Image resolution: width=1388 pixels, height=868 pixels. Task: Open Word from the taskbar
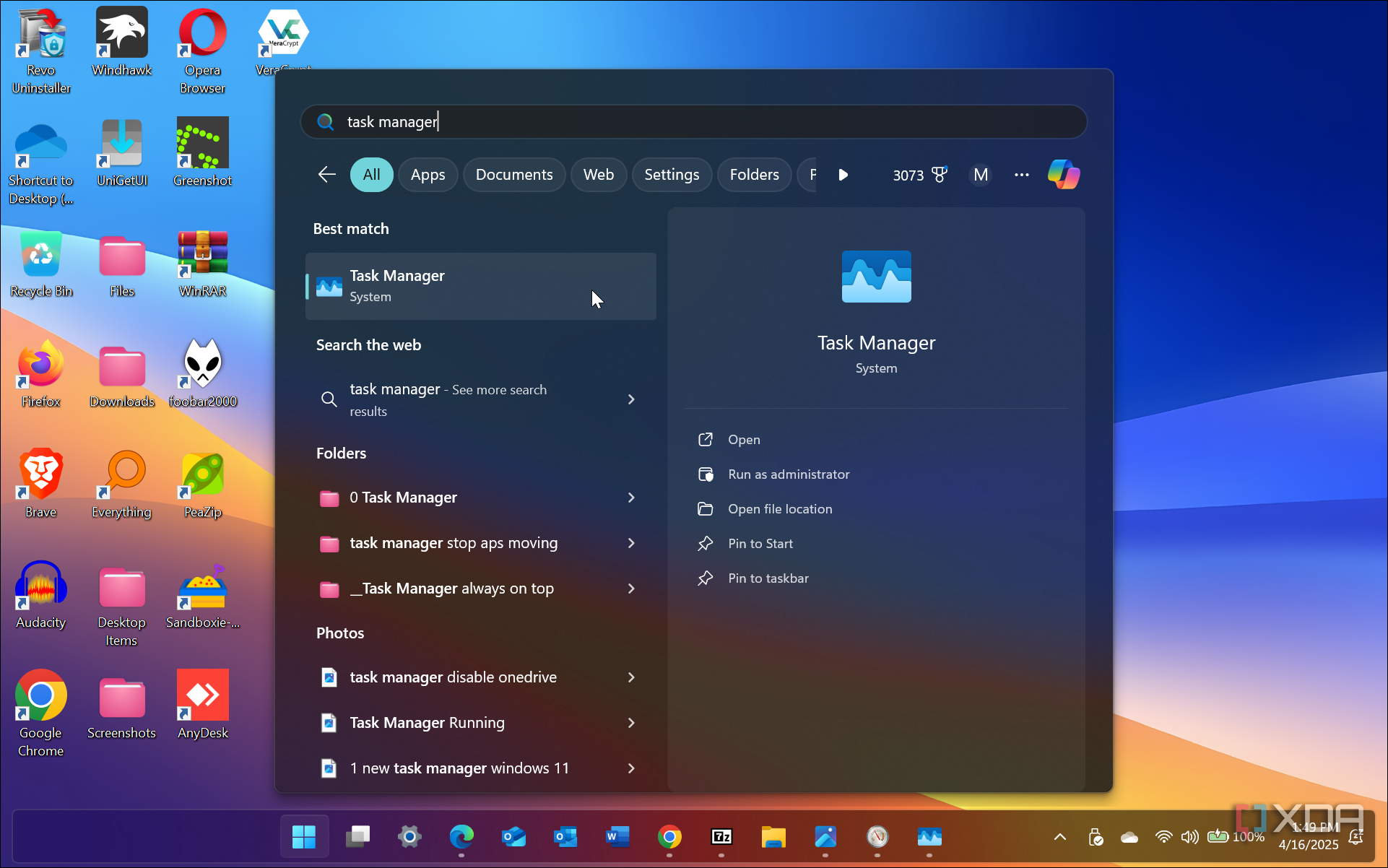617,836
